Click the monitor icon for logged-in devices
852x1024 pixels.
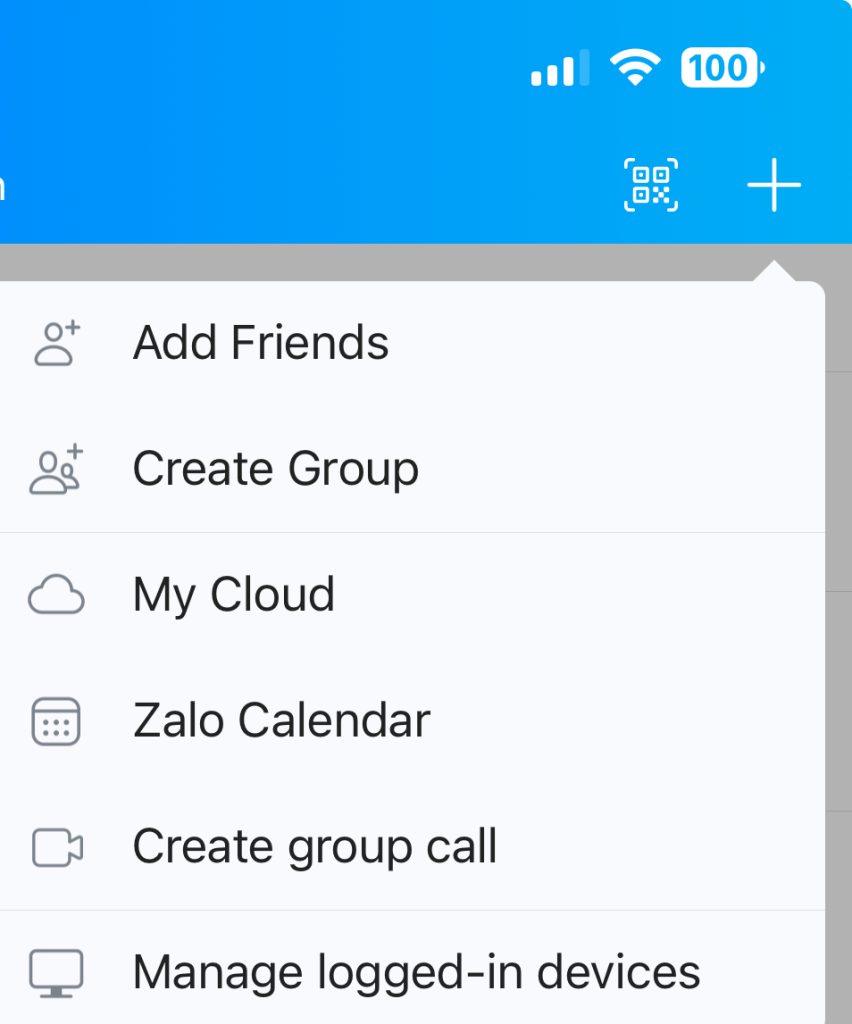[56, 973]
